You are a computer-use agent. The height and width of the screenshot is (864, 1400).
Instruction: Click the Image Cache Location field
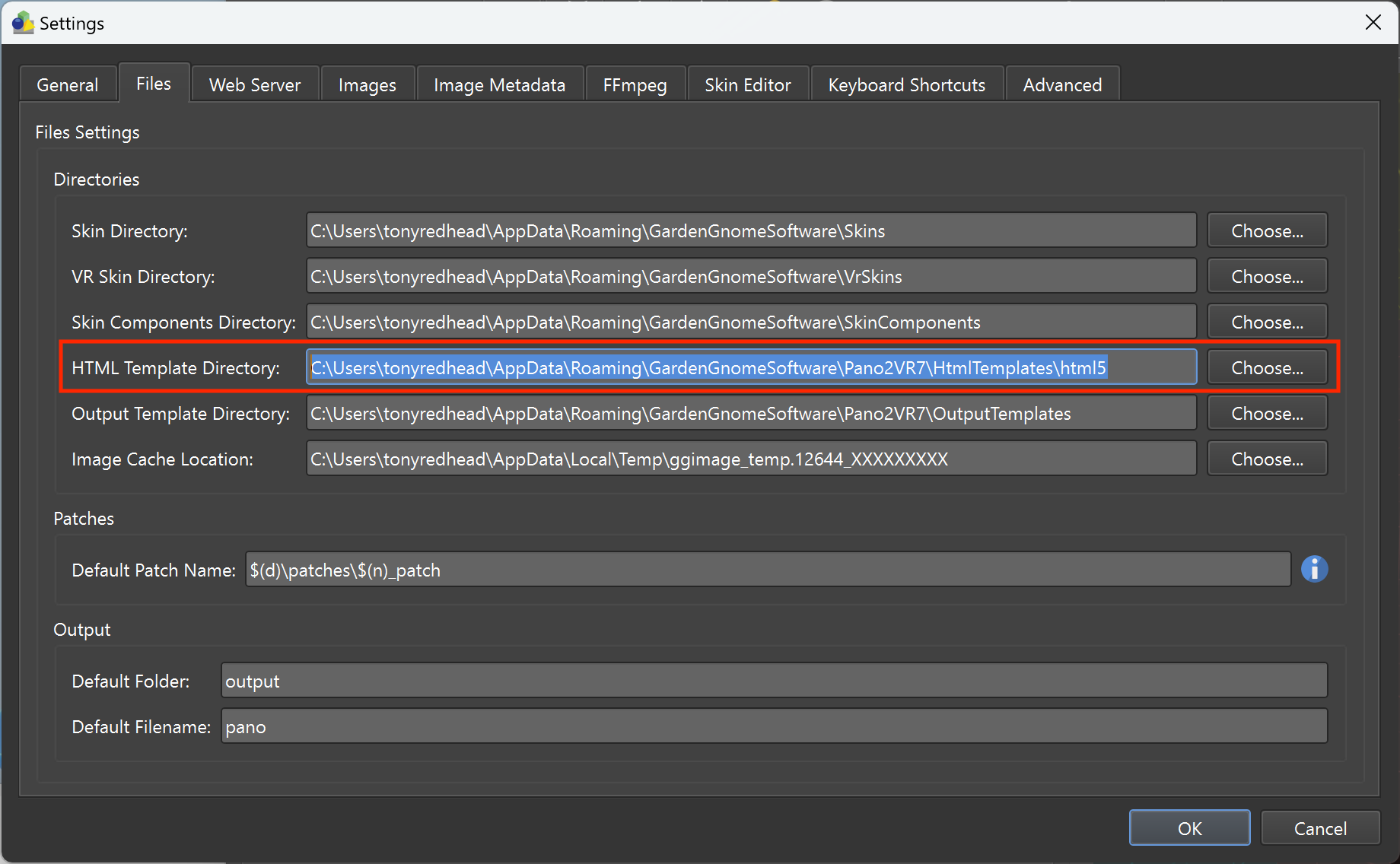(x=752, y=459)
